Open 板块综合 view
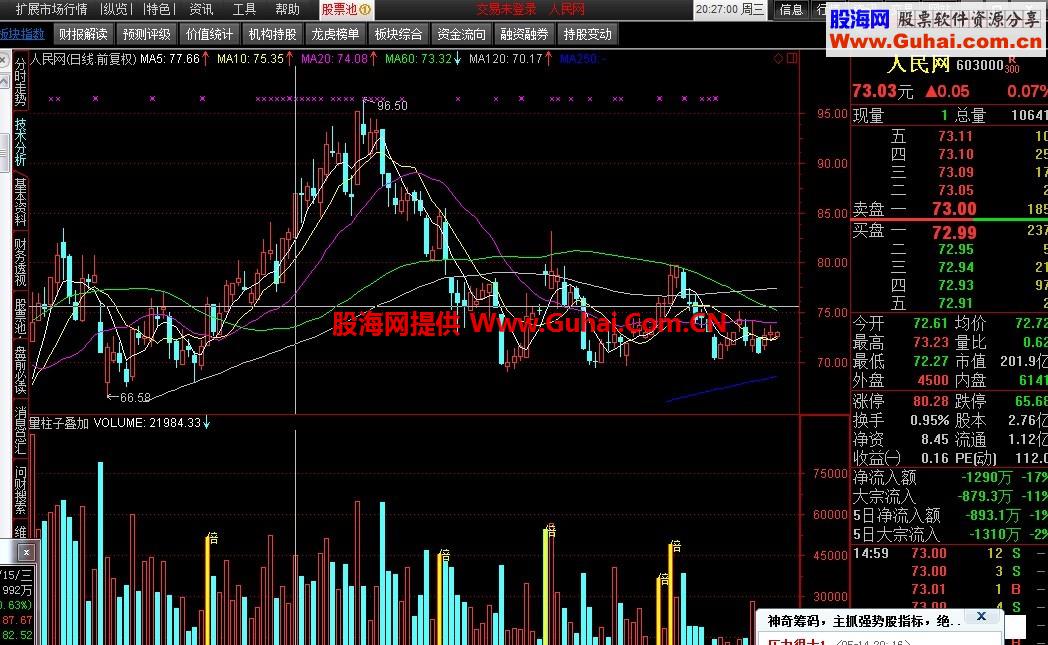1048x645 pixels. [x=398, y=34]
